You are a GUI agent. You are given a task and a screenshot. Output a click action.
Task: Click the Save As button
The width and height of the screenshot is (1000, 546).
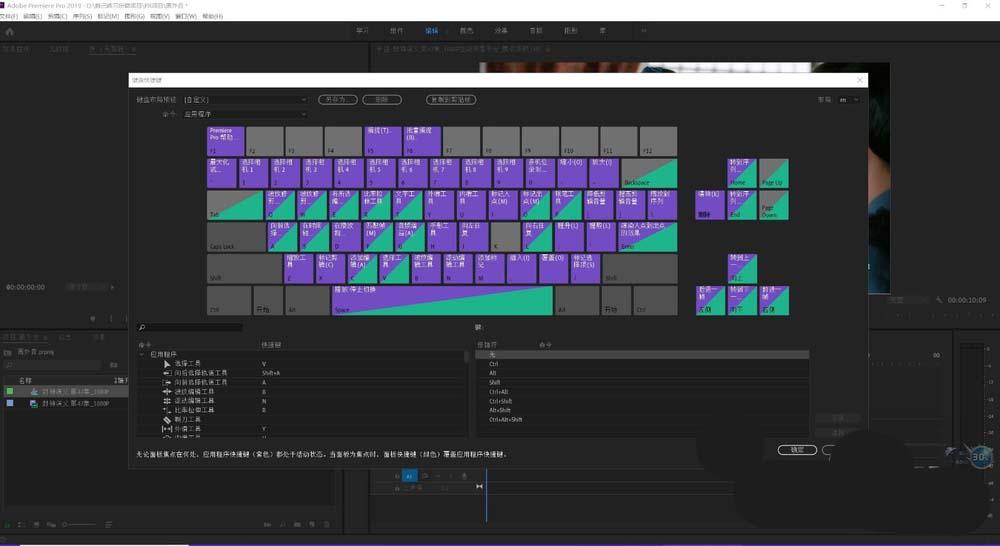[x=338, y=100]
